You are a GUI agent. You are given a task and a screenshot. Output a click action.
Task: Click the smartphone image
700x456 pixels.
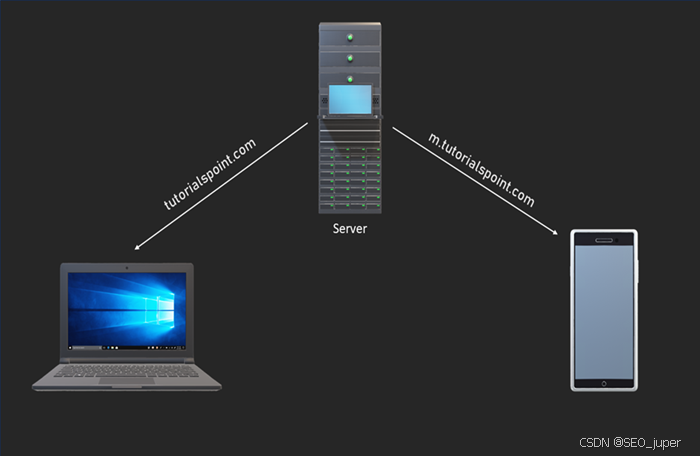point(604,310)
